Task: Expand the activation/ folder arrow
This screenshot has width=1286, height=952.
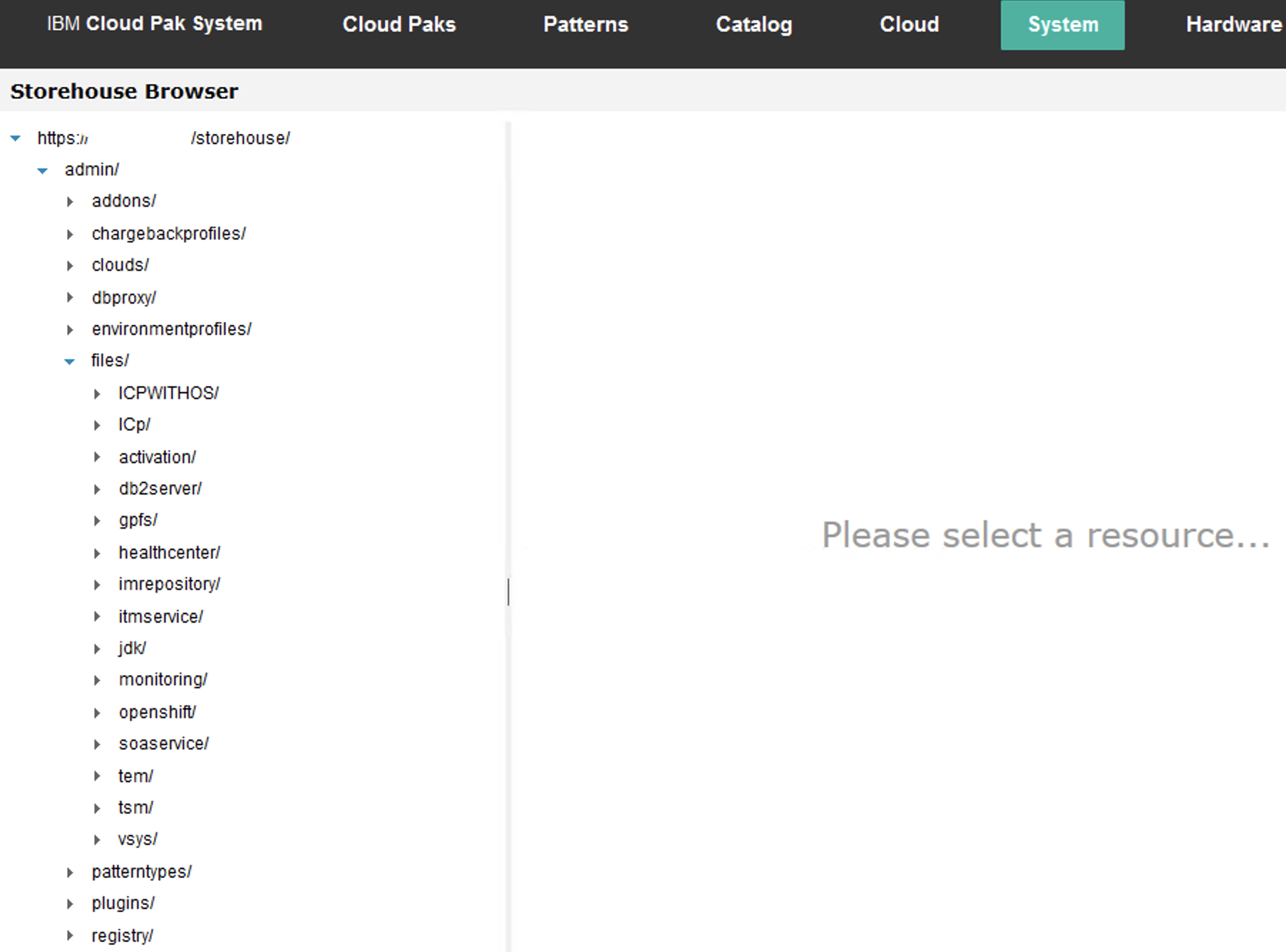Action: point(97,457)
